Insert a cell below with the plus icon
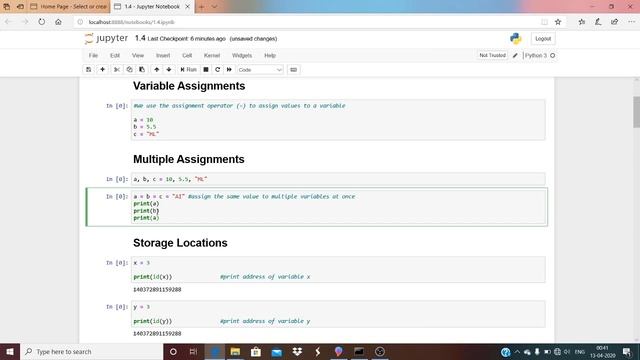 point(102,70)
